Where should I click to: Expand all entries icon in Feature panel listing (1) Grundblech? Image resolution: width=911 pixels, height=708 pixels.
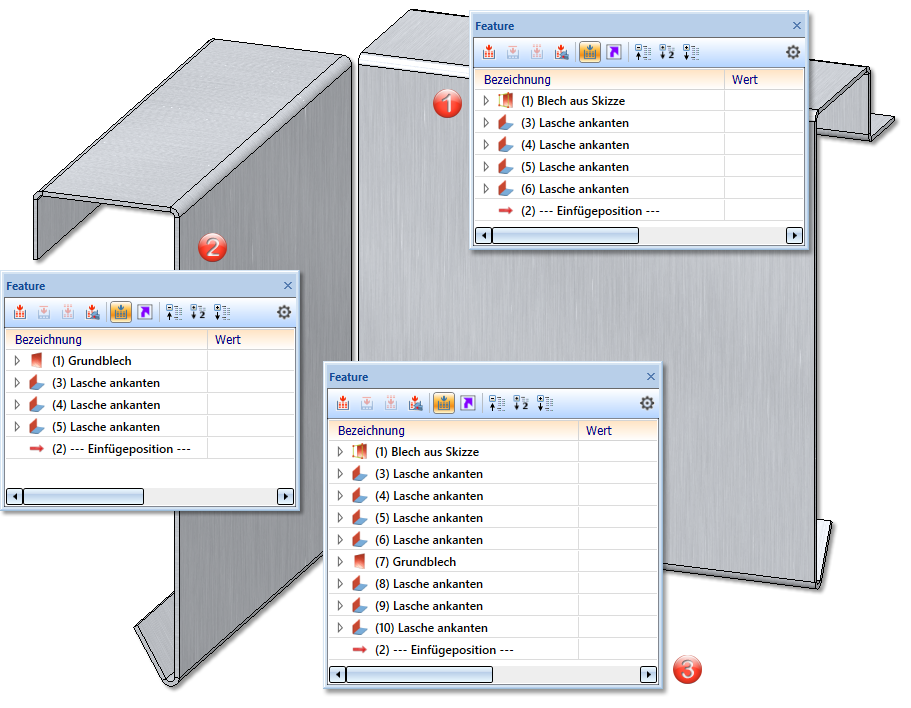coord(222,312)
